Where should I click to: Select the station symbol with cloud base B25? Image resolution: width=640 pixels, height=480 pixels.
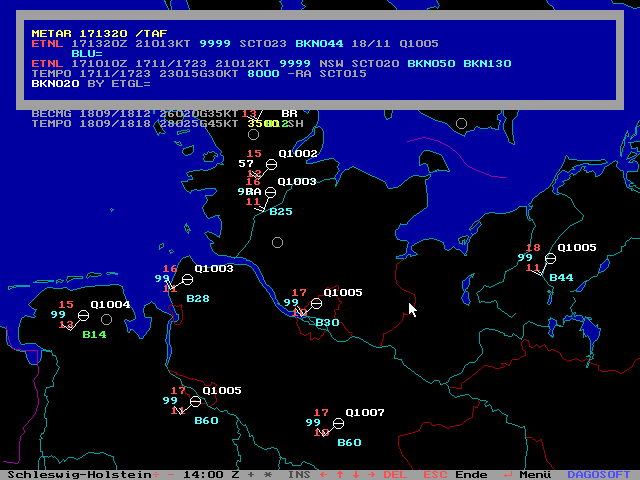click(269, 192)
